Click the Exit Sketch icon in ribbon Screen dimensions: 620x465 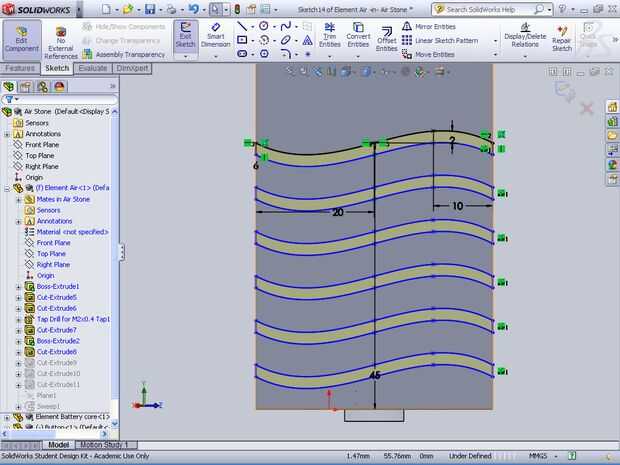coord(185,35)
